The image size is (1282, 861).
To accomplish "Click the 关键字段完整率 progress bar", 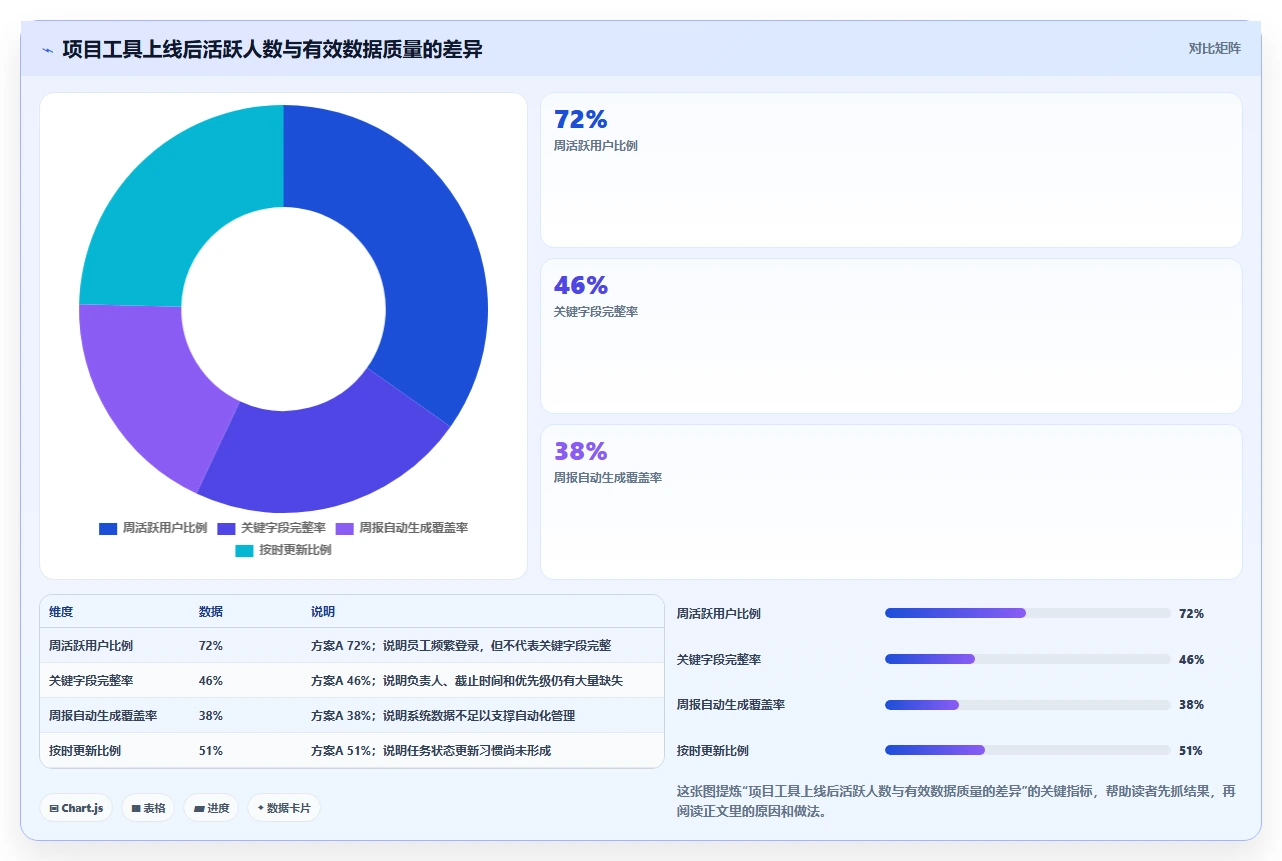I will pyautogui.click(x=1028, y=659).
